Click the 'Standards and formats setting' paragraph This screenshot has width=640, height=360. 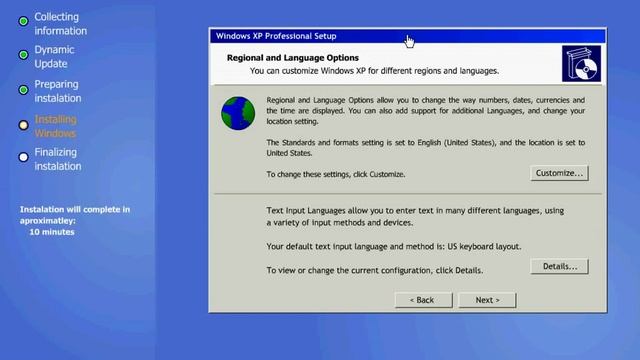[x=426, y=148]
